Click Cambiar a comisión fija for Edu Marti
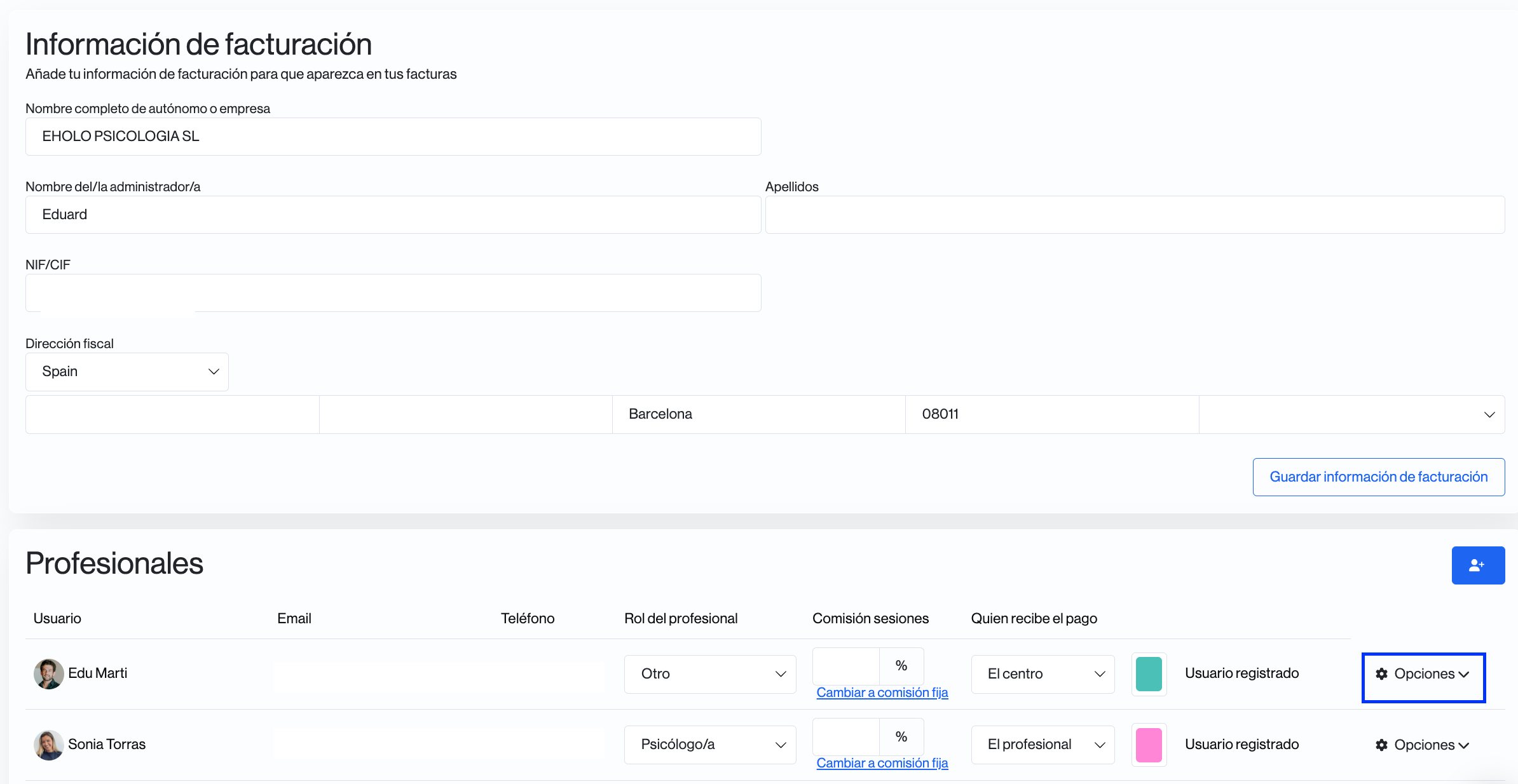This screenshot has height=784, width=1518. tap(882, 693)
